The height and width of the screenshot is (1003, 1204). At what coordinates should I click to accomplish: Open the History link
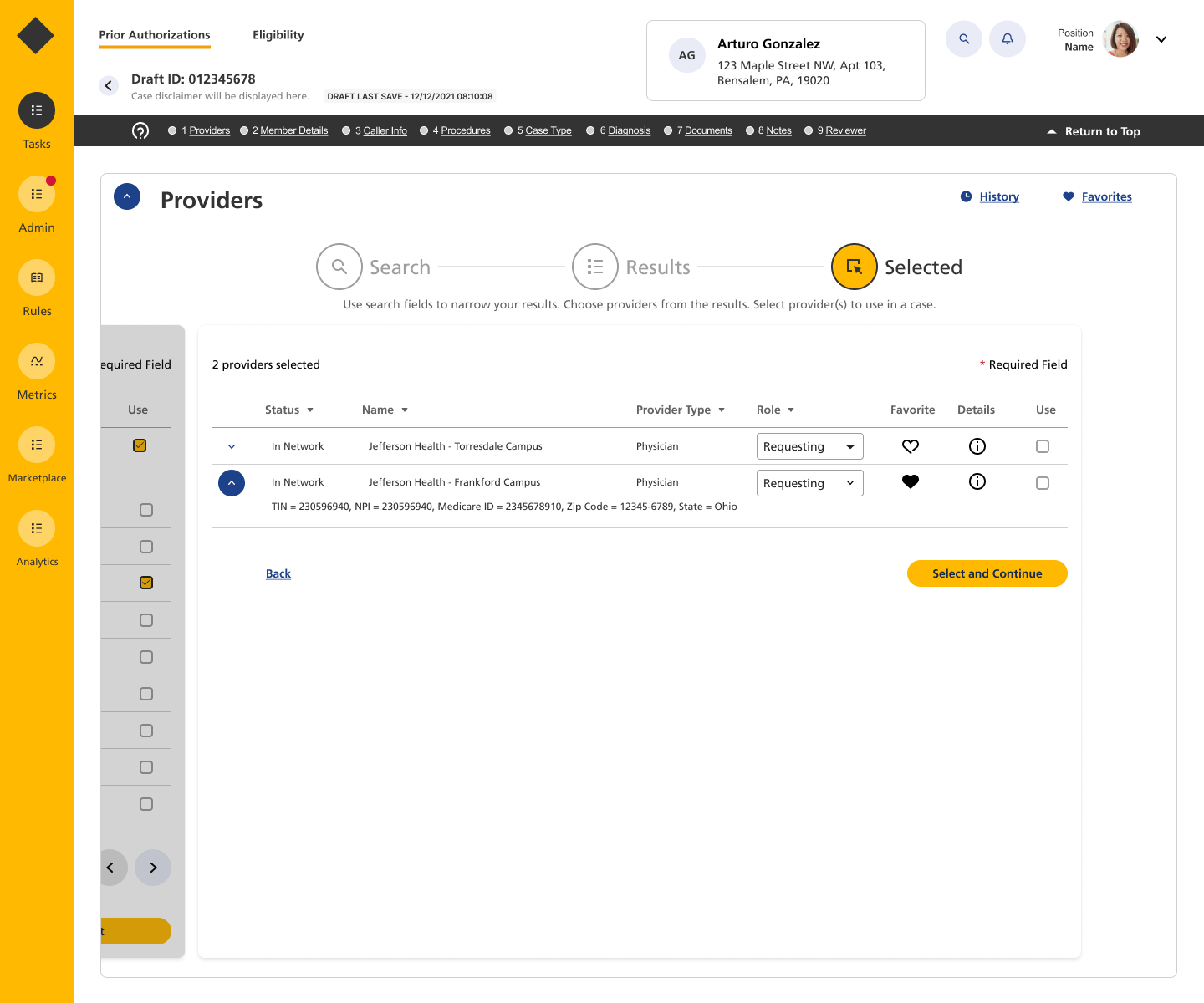click(x=998, y=197)
